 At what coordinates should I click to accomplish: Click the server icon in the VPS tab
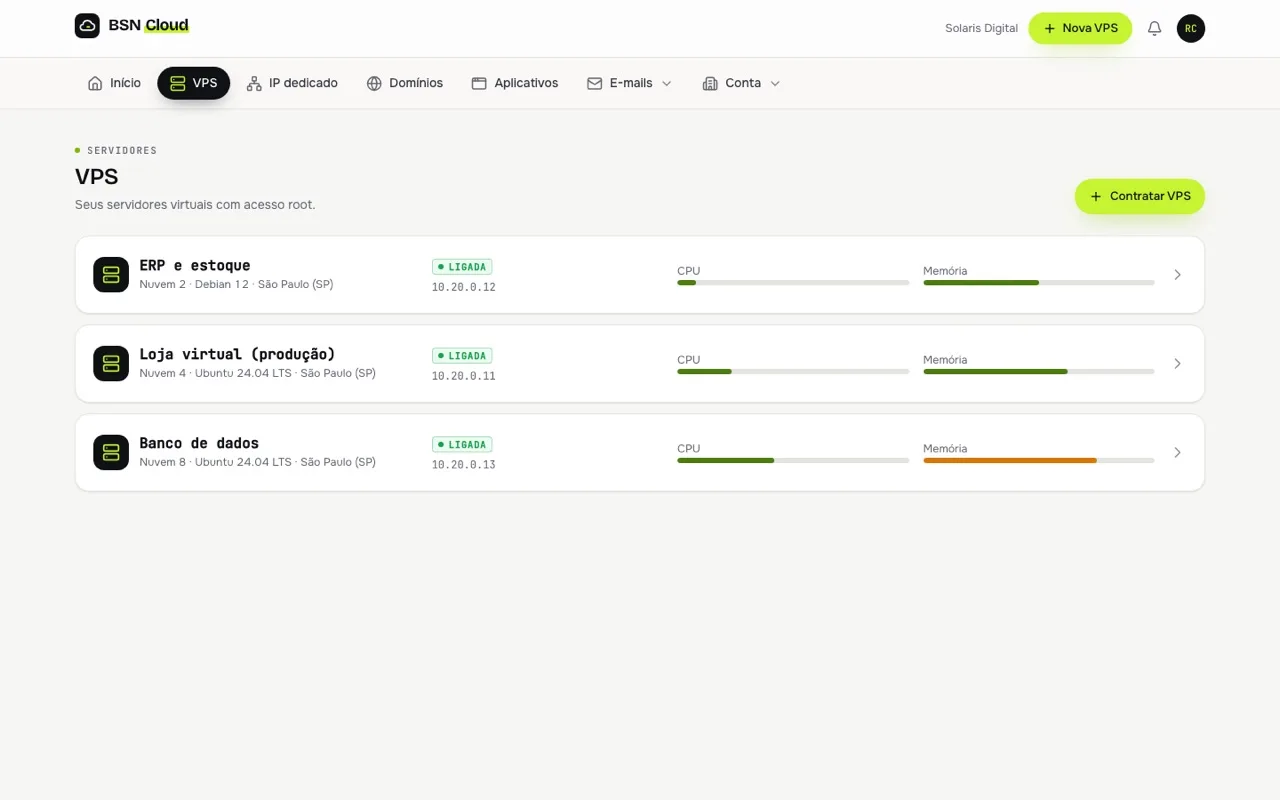178,83
